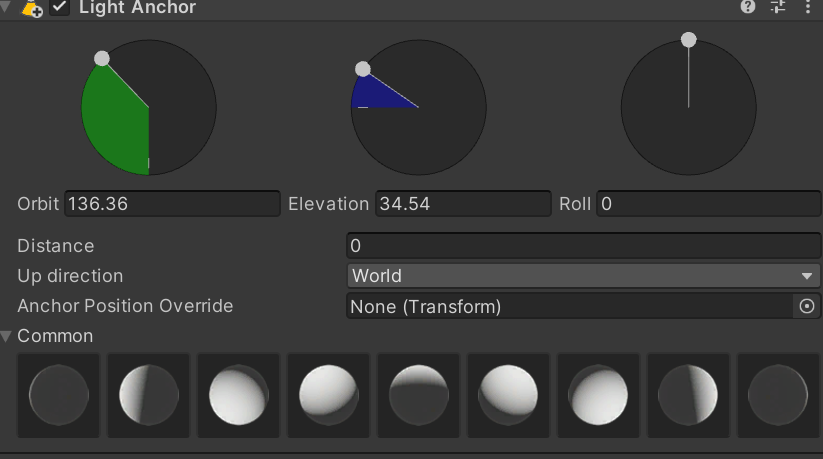Collapse the Common presets section
Viewport: 823px width, 459px height.
pyautogui.click(x=8, y=336)
